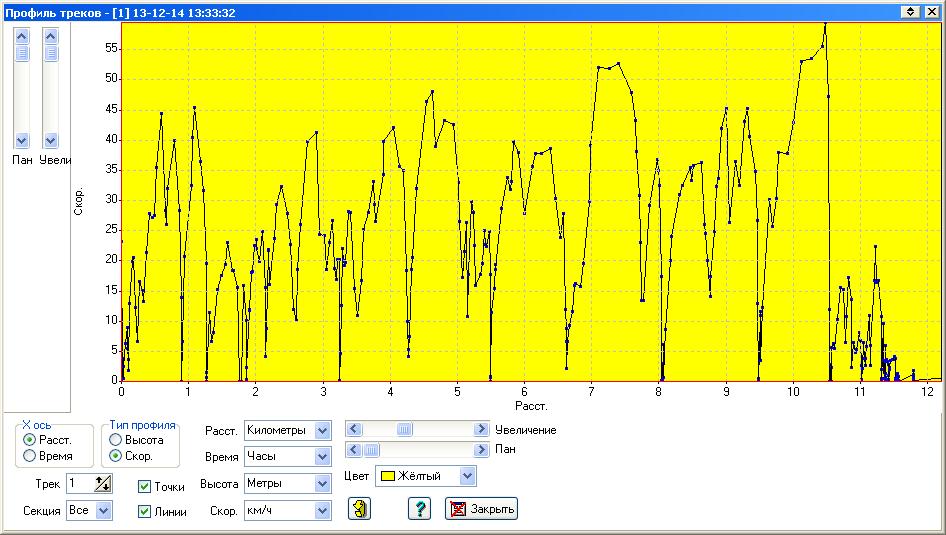Viewport: 946px width, 535px height.
Task: Click the horizontal Увеличение slider thumb
Action: tap(404, 429)
